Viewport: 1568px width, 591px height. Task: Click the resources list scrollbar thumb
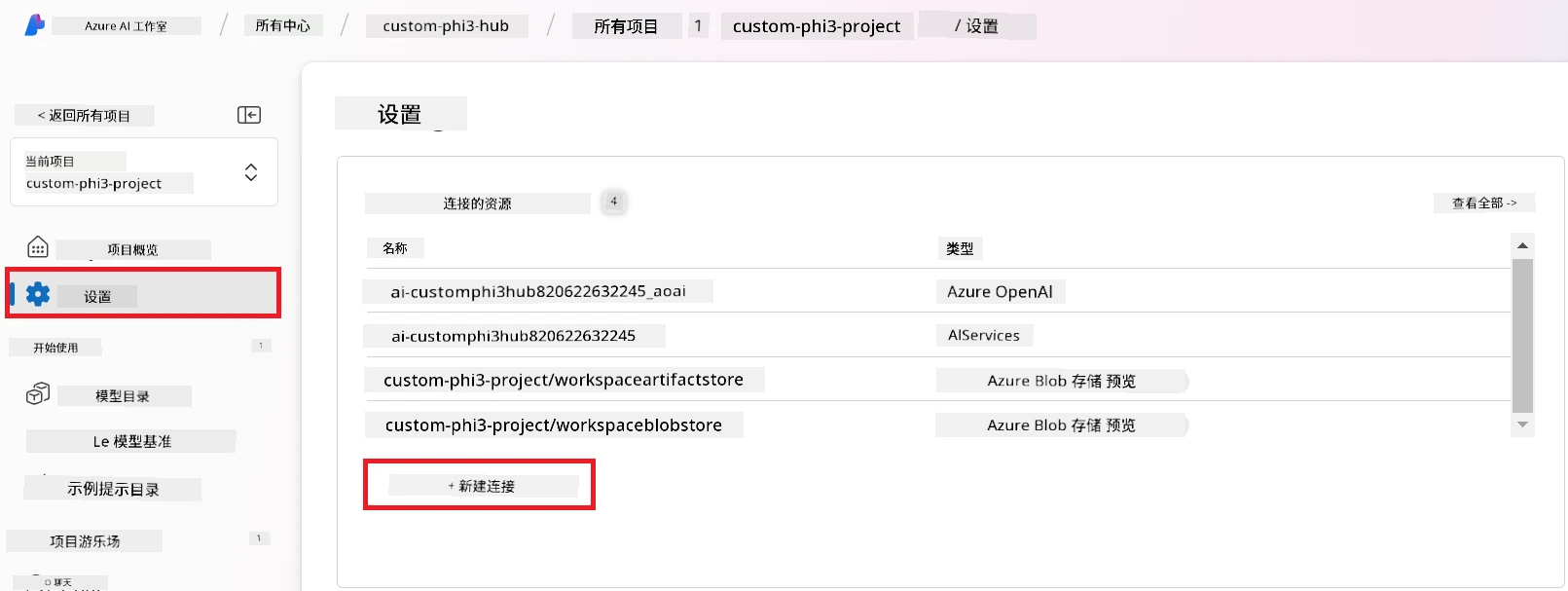point(1522,336)
